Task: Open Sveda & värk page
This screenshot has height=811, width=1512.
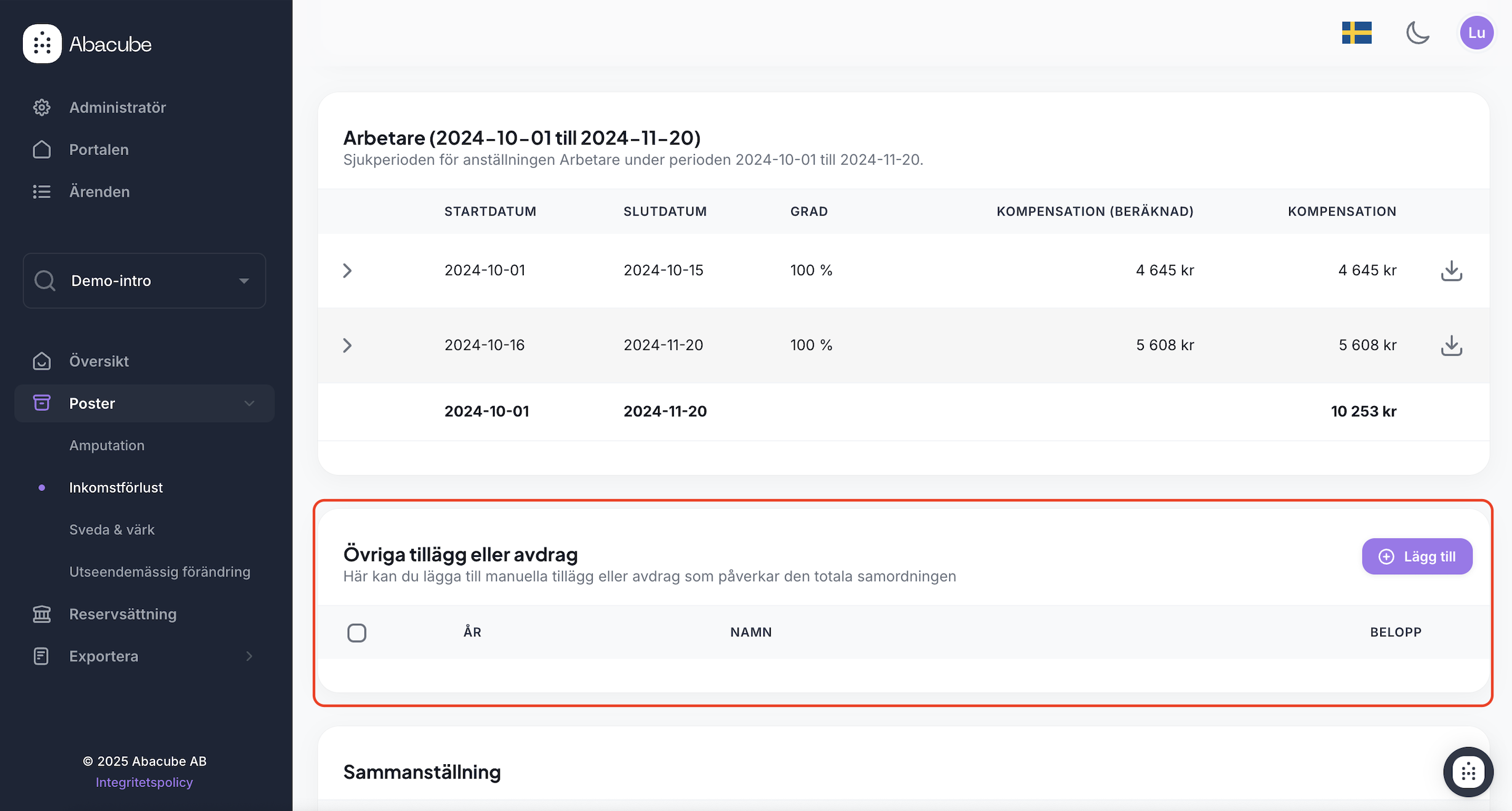Action: [x=111, y=530]
